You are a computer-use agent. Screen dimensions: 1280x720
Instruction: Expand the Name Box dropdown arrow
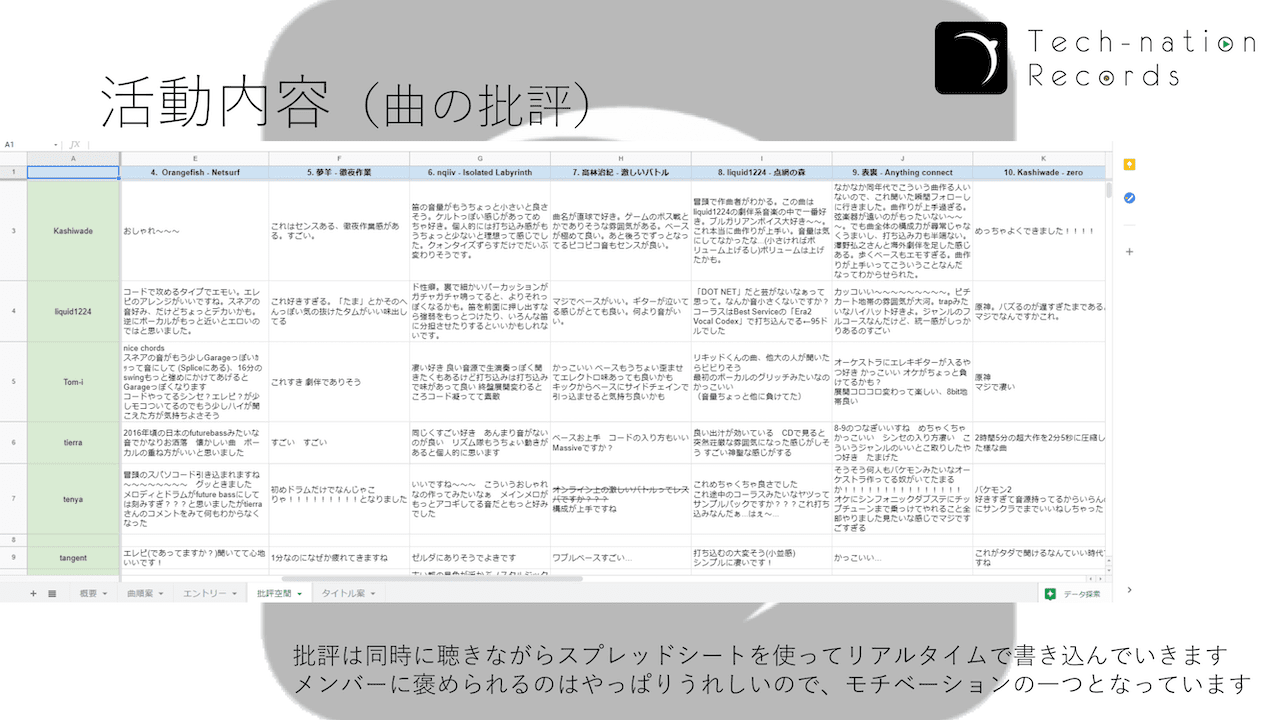[55, 145]
